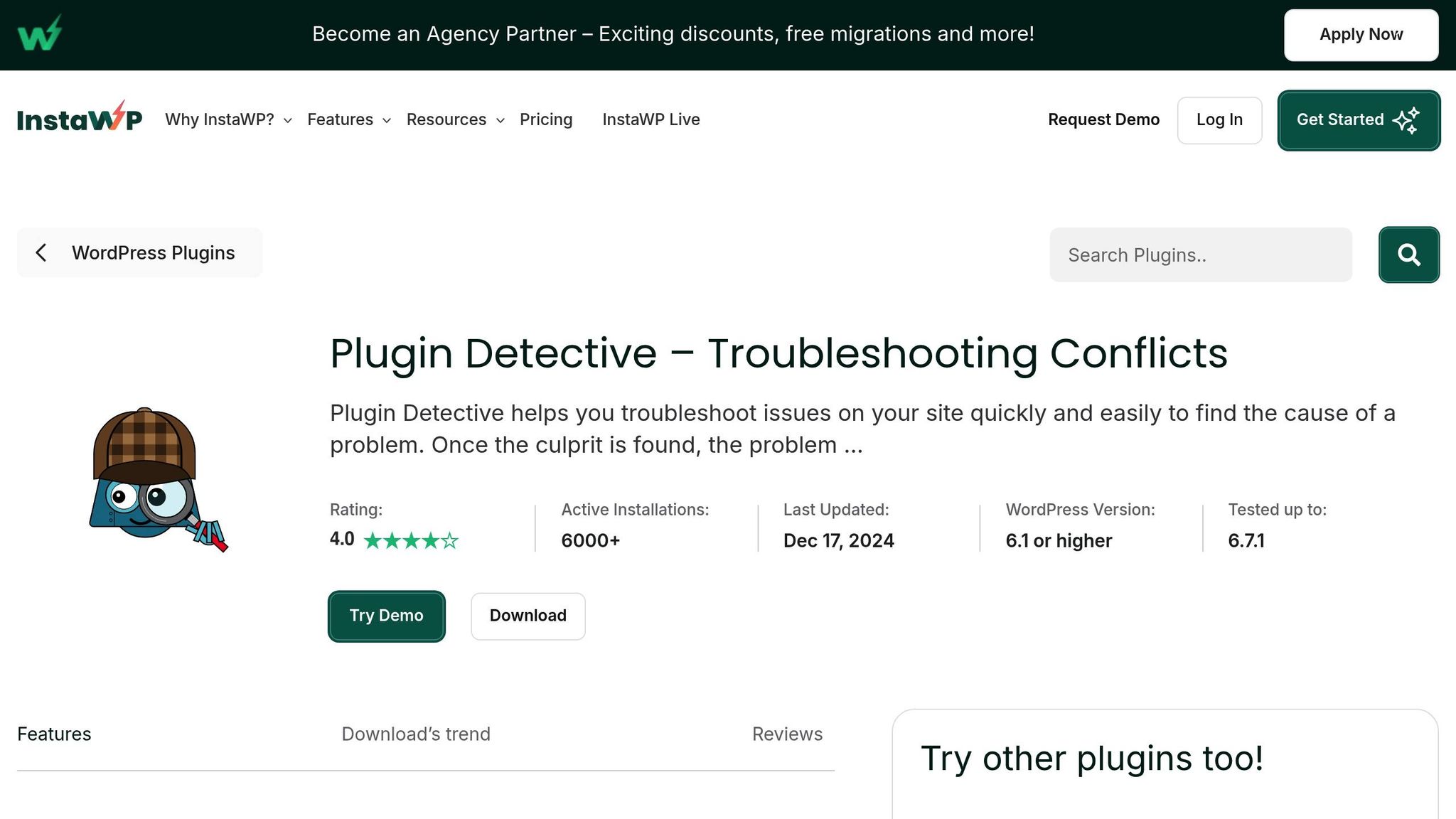Viewport: 1456px width, 819px height.
Task: Click the Try other plugins too! heading
Action: tap(1092, 758)
